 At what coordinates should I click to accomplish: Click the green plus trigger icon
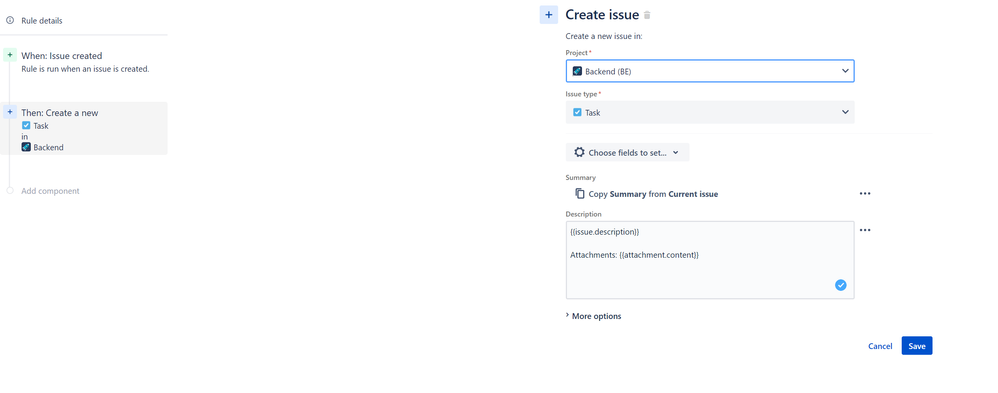(x=10, y=55)
